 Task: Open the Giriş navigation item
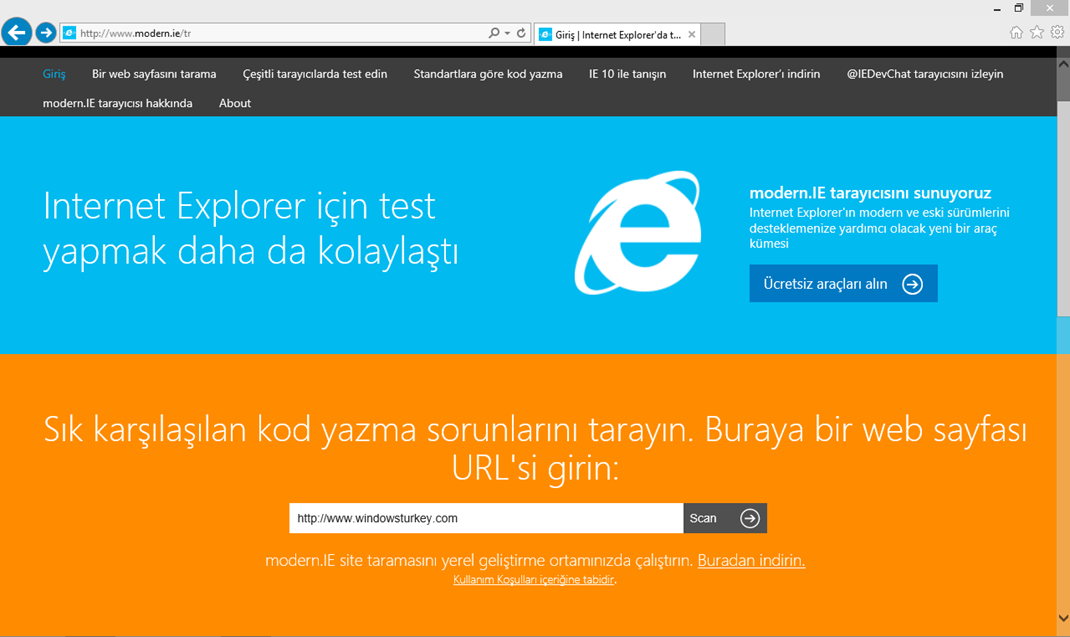[x=54, y=74]
